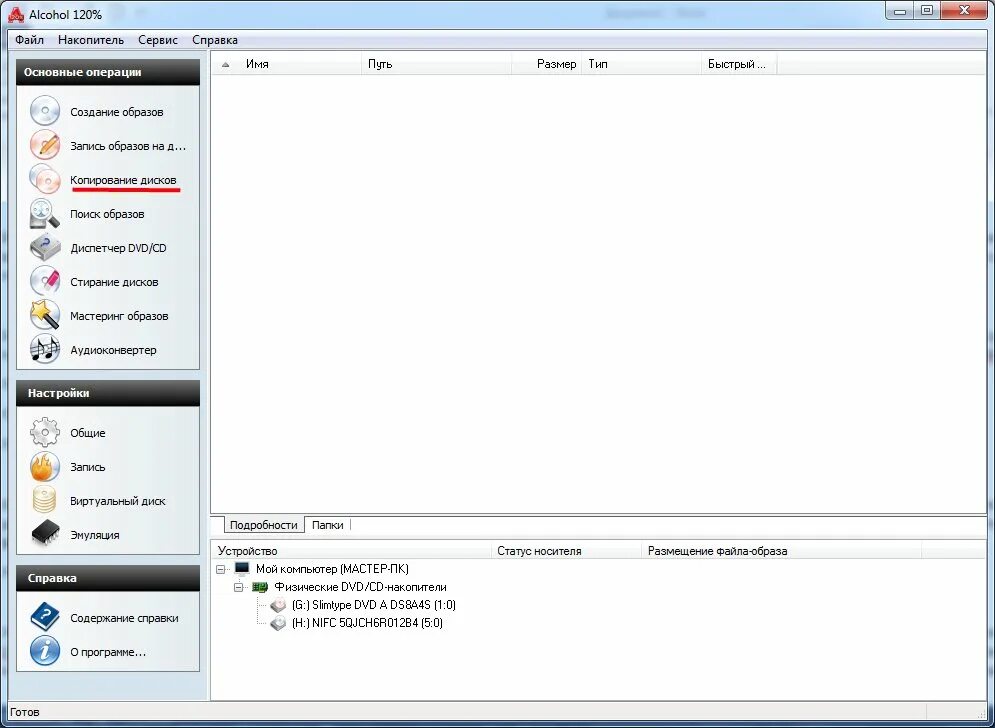Collapse the Основные операции panel header
The image size is (995, 728).
[108, 72]
